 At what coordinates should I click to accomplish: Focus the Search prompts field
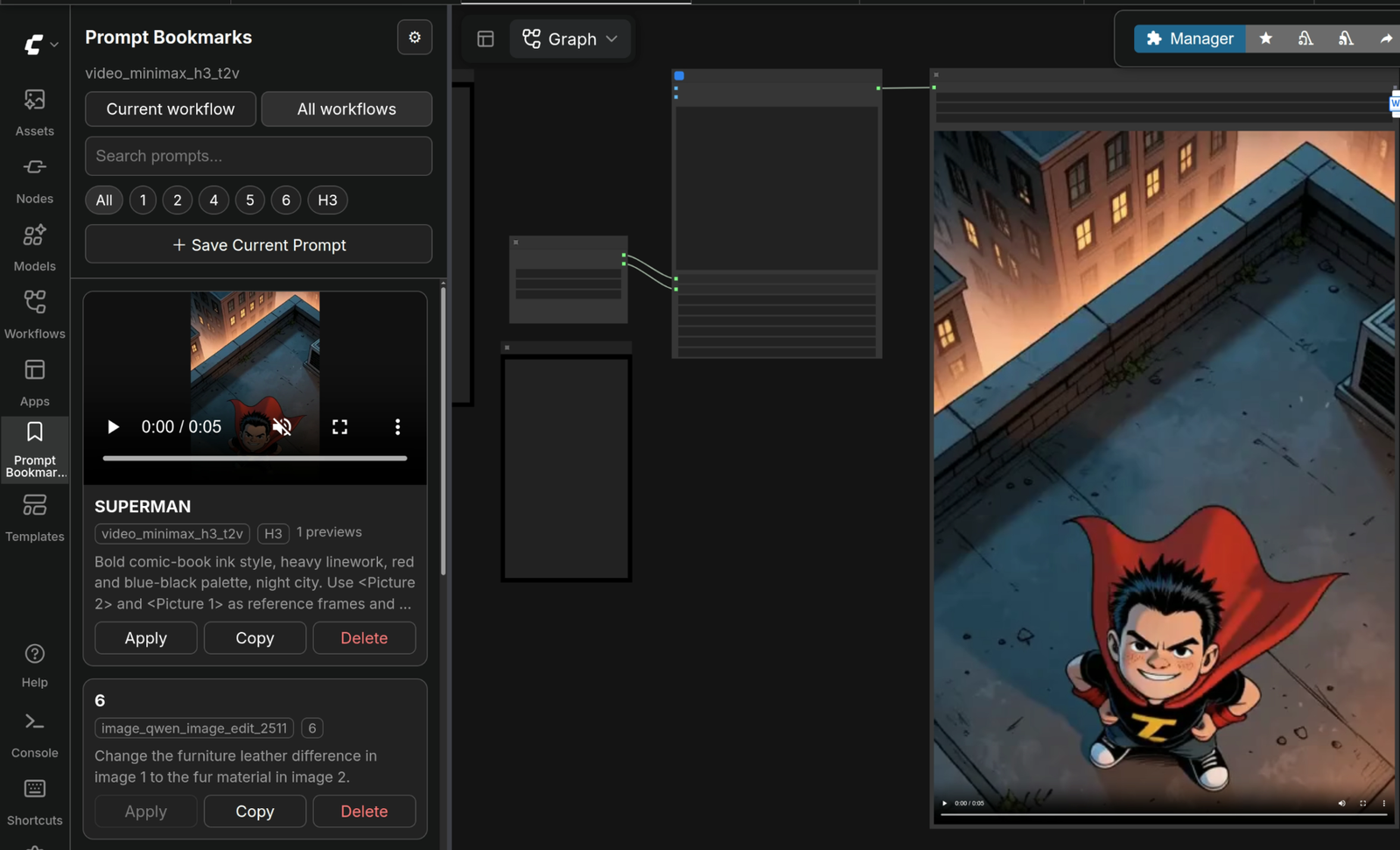(x=259, y=156)
